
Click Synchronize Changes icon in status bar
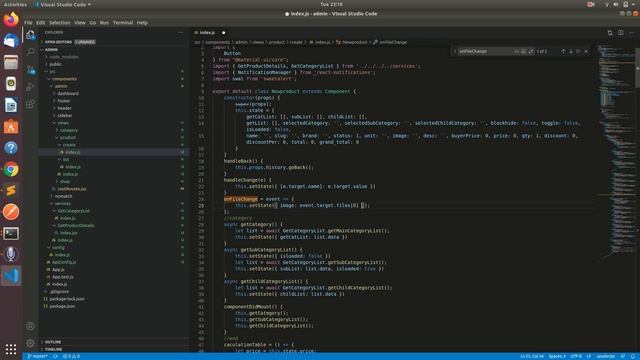click(x=55, y=356)
